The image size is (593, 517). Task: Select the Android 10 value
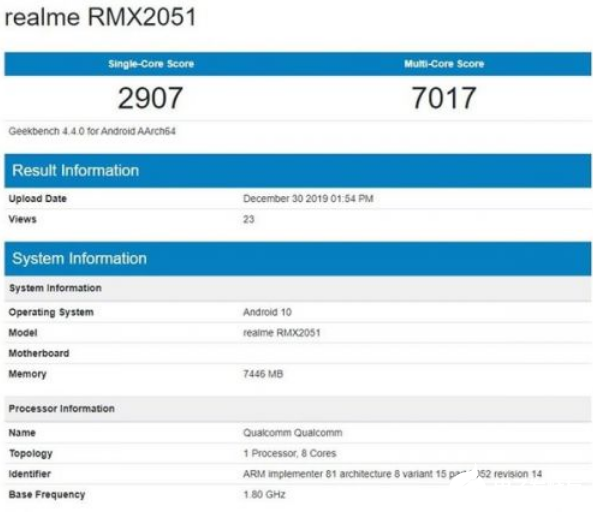click(x=267, y=312)
